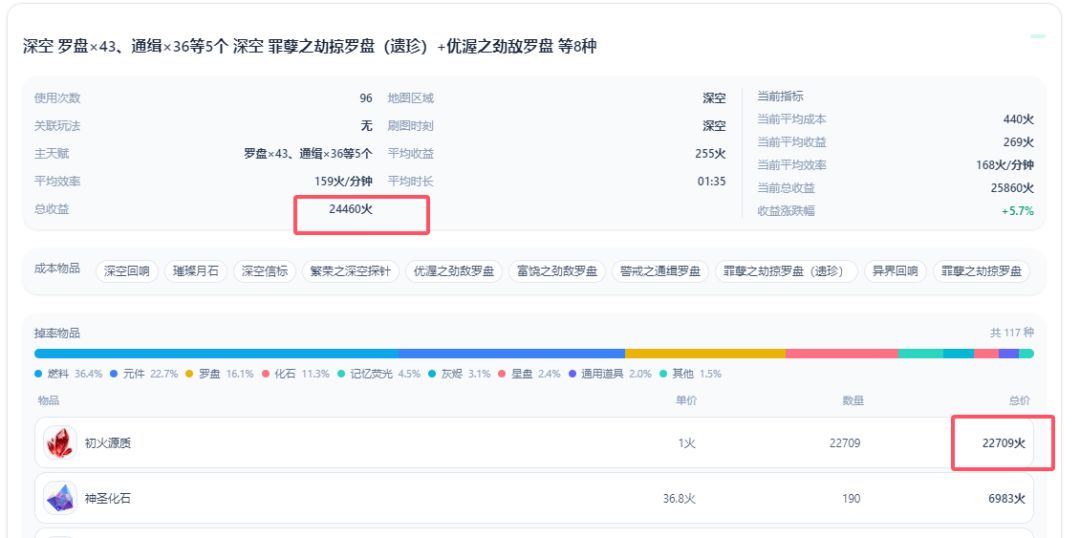Image resolution: width=1080 pixels, height=538 pixels.
Task: Click the royal-blue 元件 segment of the drop bar
Action: click(512, 353)
